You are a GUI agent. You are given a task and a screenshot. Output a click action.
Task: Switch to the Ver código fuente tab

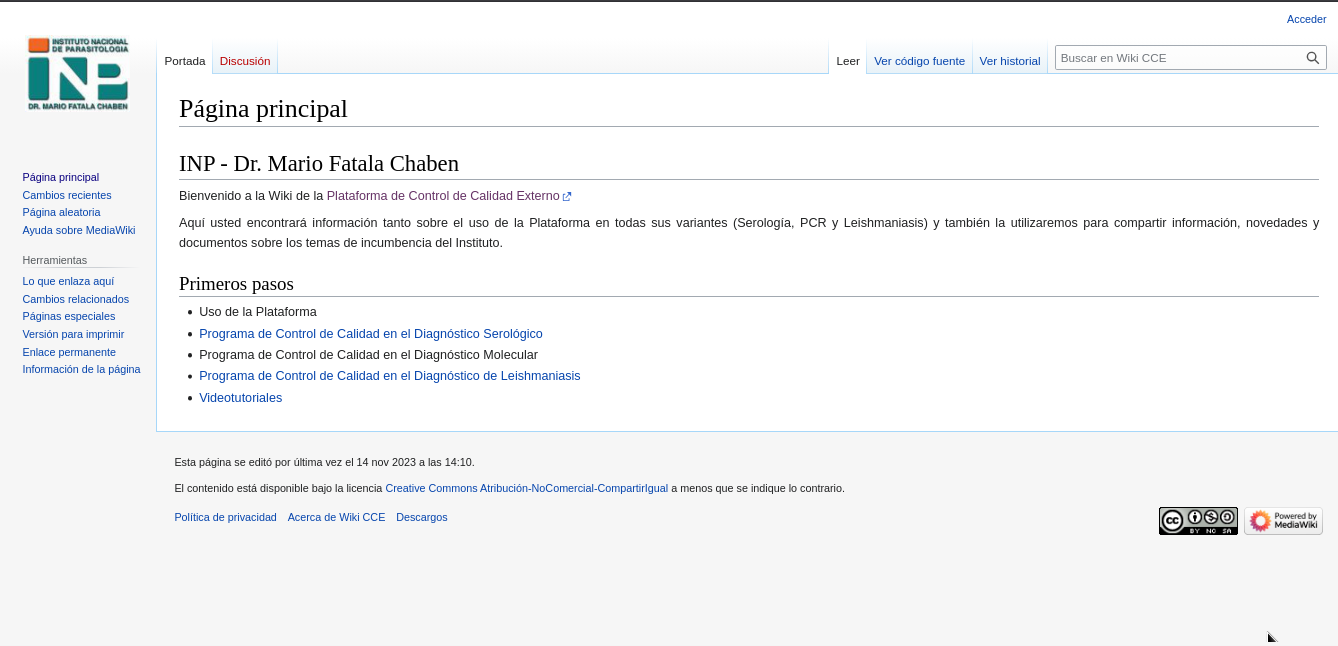(x=919, y=61)
